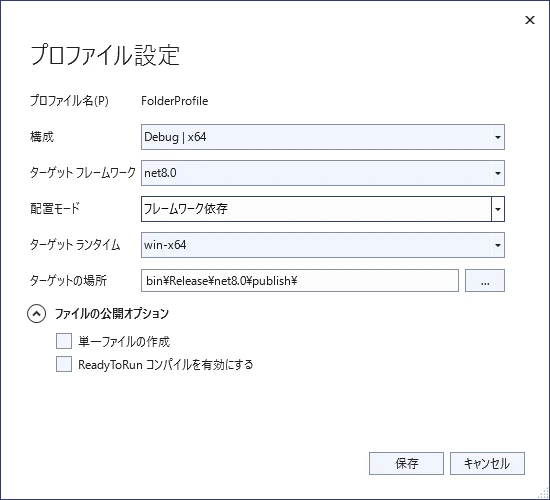Open the ターゲット フレームワーク dropdown showing net8.0
The height and width of the screenshot is (500, 550).
tap(323, 173)
